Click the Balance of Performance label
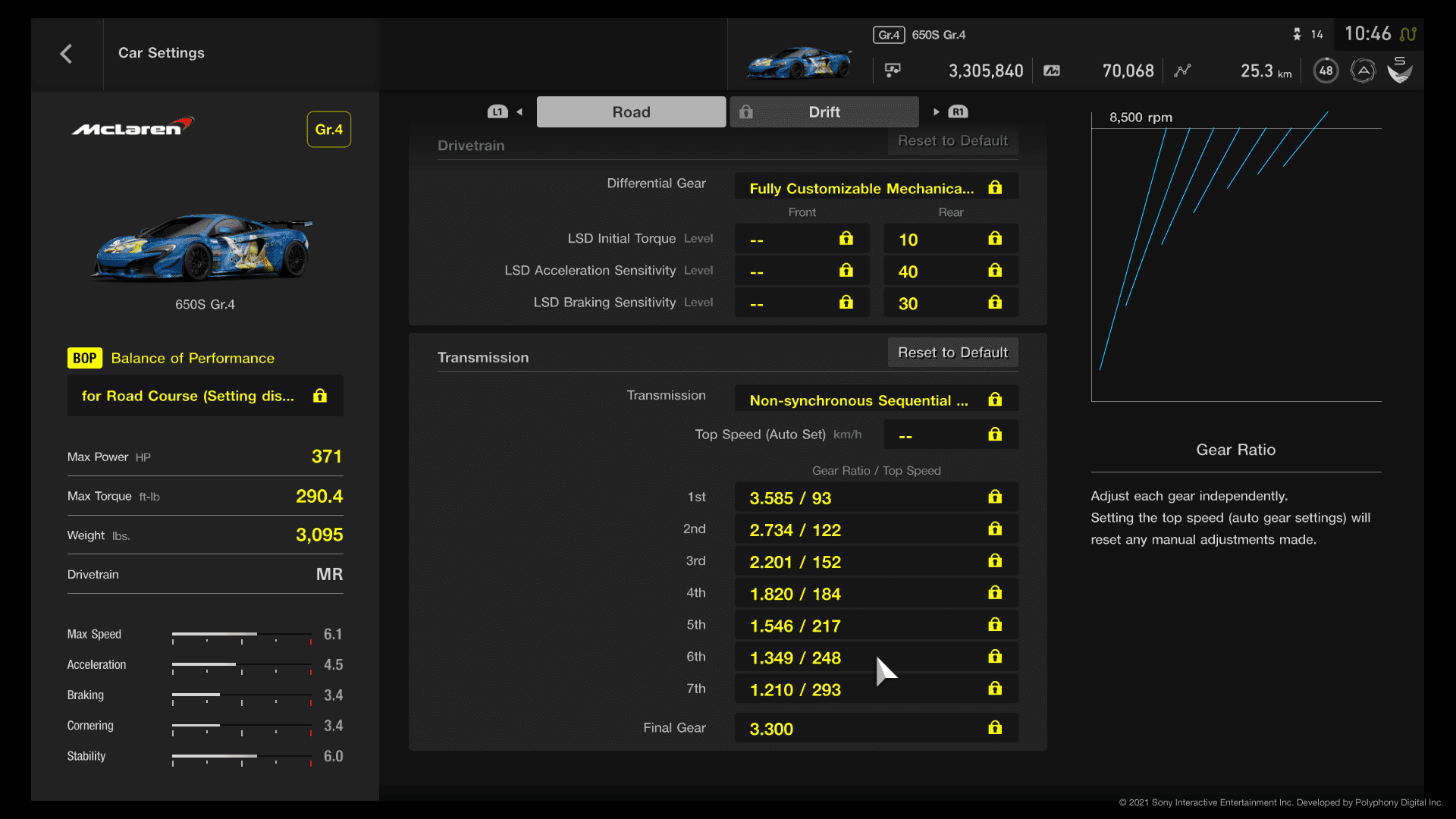Screen dimensions: 1456x819 coord(193,358)
